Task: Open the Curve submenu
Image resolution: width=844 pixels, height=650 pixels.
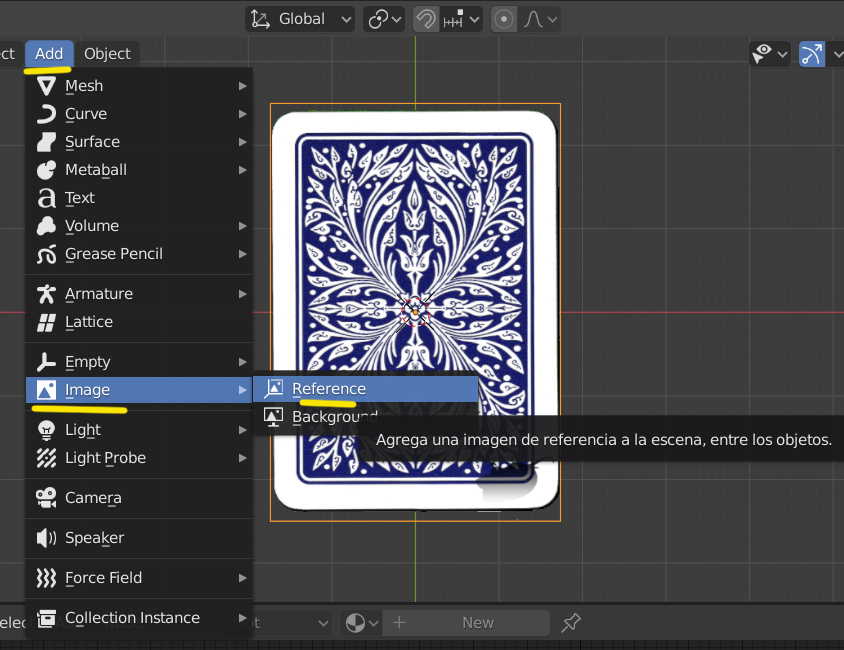Action: pyautogui.click(x=139, y=114)
